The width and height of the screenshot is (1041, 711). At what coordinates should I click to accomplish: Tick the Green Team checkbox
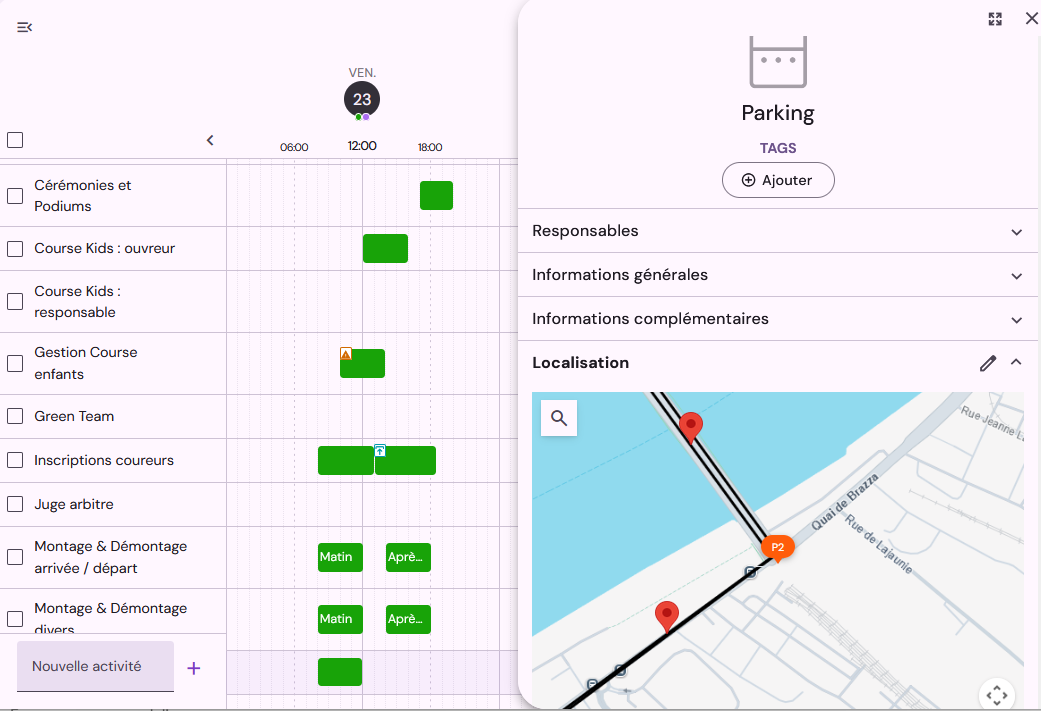click(x=15, y=416)
